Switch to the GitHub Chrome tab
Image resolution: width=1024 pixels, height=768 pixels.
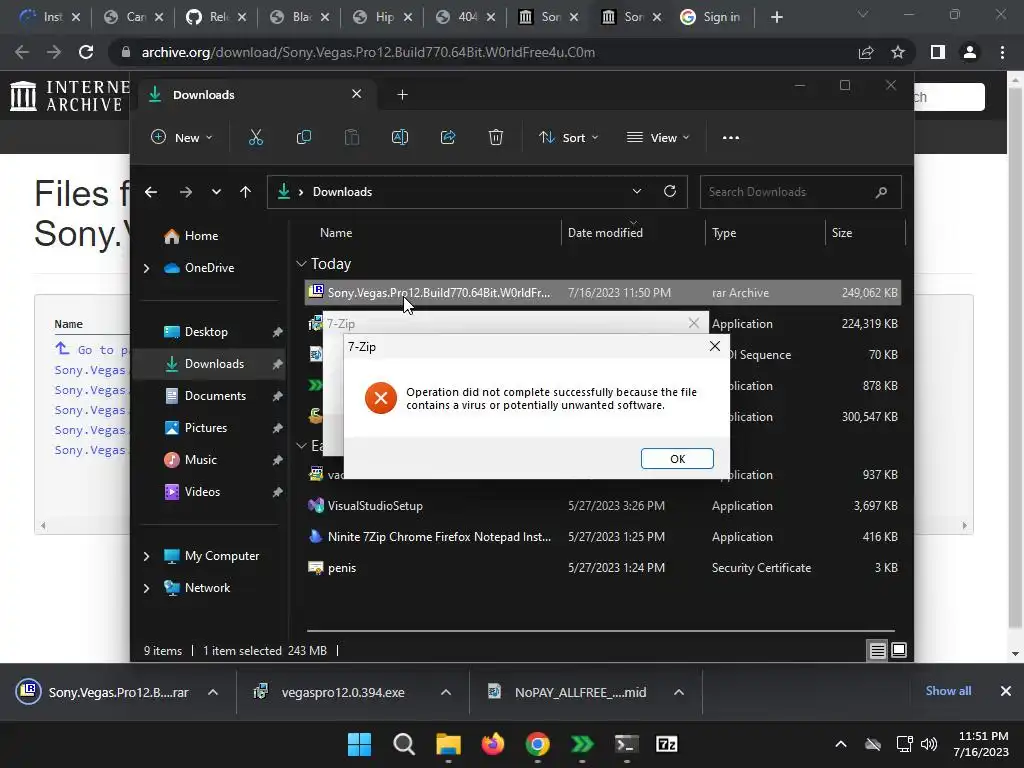pyautogui.click(x=216, y=17)
